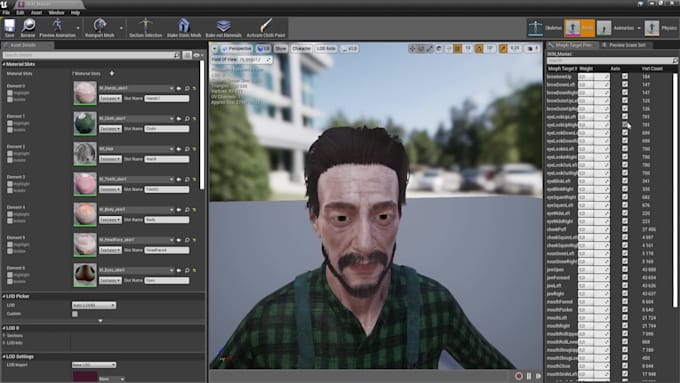Click the details search magnifier icon
Viewport: 680px width, 383px height.
pyautogui.click(x=177, y=55)
